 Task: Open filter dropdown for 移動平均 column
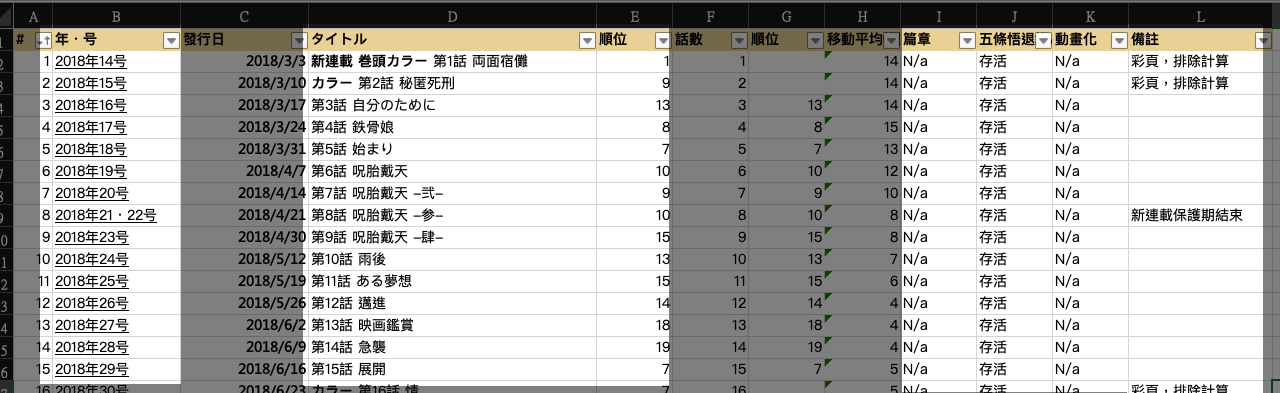(x=890, y=40)
